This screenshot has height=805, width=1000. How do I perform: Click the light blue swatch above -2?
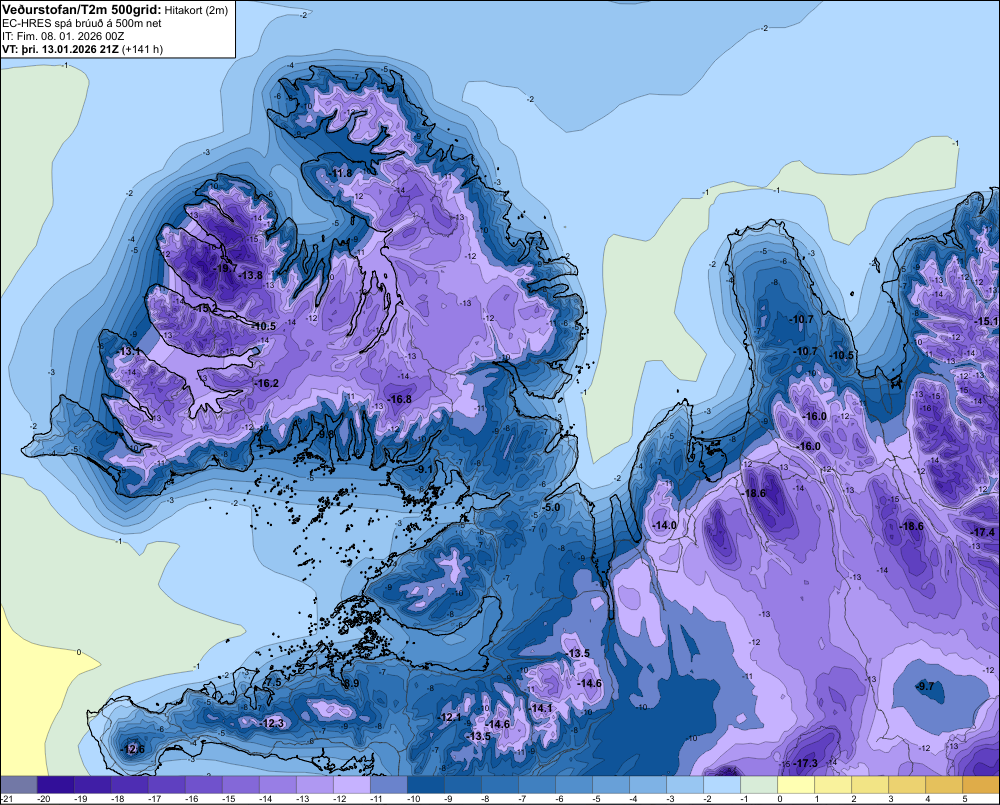pos(722,784)
